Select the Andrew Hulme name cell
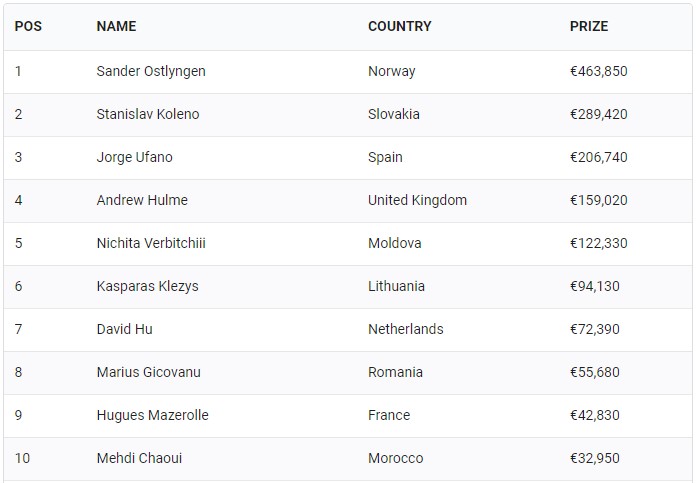696x483 pixels. pyautogui.click(x=142, y=200)
